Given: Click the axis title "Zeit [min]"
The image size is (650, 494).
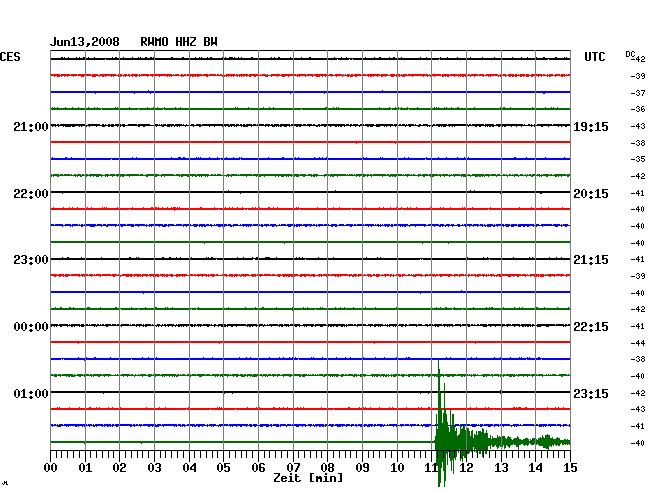Looking at the screenshot, I should coord(308,478).
